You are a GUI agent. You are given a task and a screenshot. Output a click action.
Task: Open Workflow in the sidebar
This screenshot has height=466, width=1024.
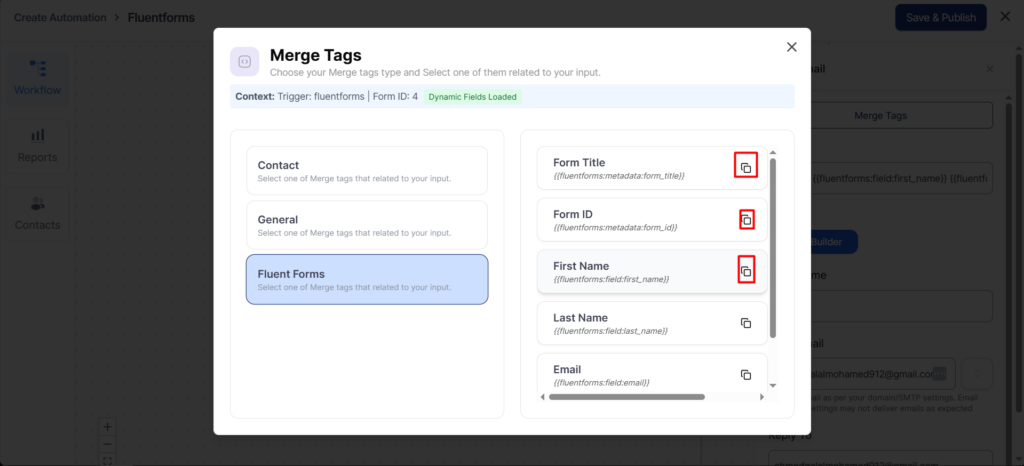pos(37,77)
